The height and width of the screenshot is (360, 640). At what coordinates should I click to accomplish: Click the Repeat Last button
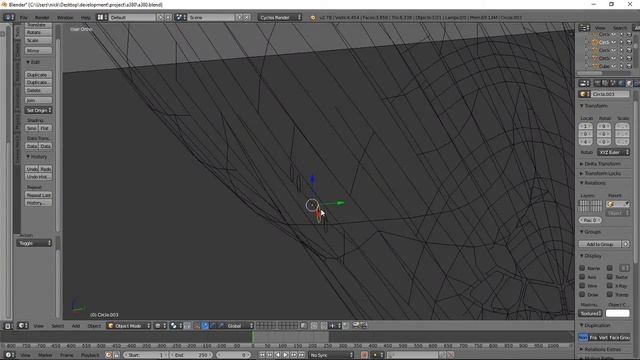click(38, 195)
